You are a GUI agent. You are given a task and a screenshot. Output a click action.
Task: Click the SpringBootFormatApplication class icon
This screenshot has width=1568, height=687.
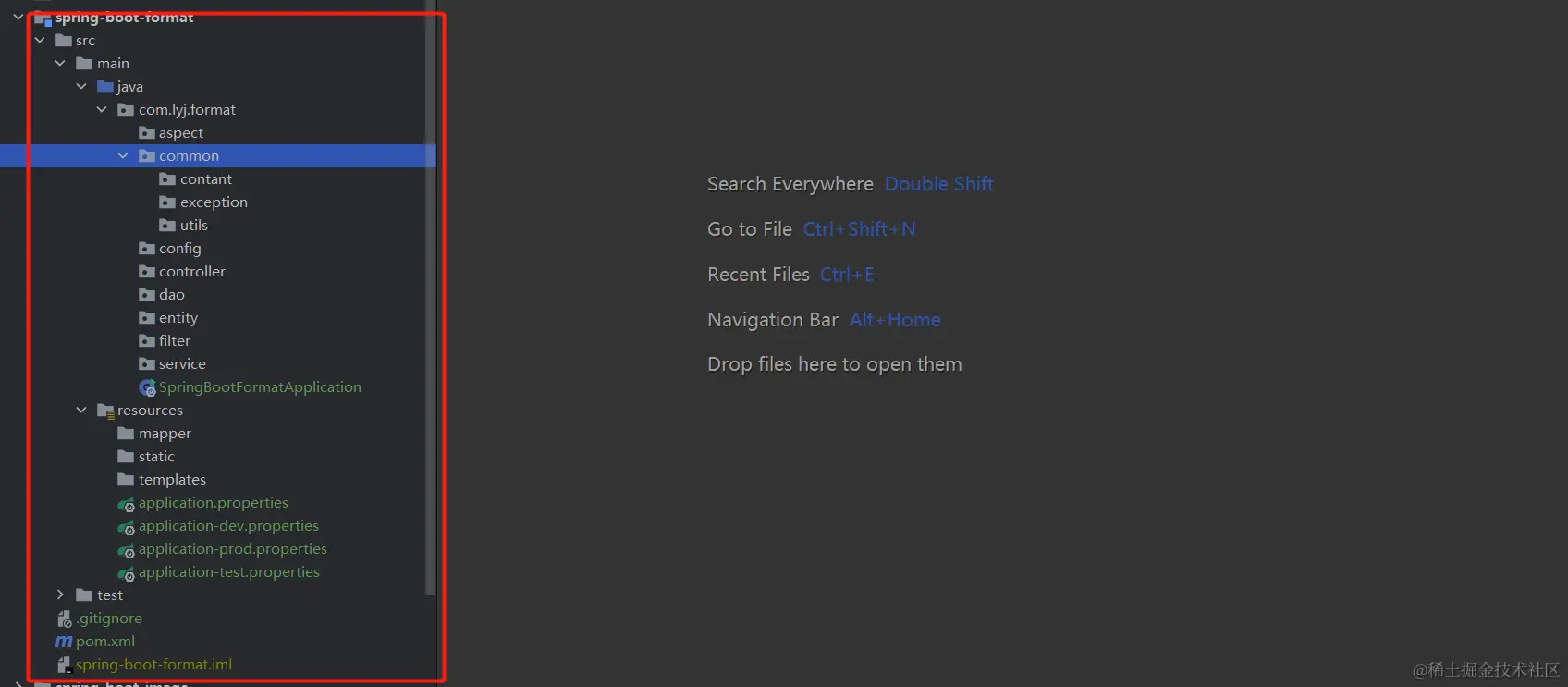147,387
